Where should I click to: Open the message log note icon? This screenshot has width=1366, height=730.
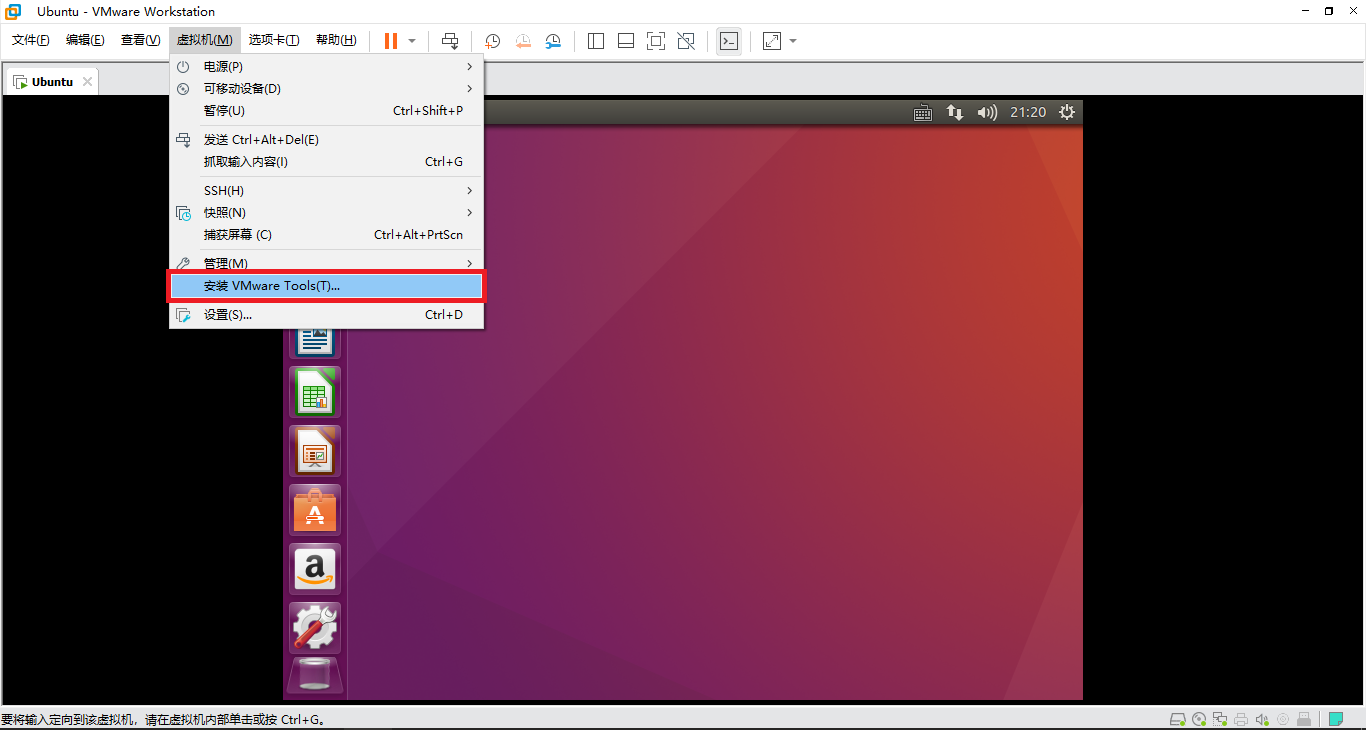point(1336,719)
